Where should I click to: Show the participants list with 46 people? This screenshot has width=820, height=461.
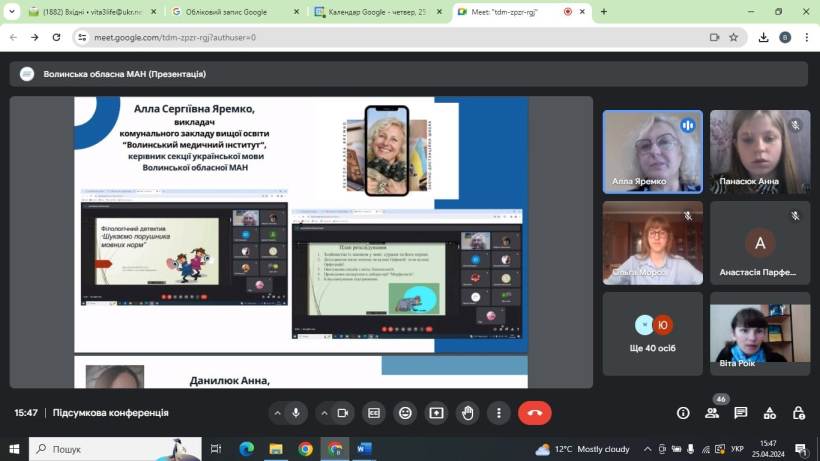tap(712, 413)
